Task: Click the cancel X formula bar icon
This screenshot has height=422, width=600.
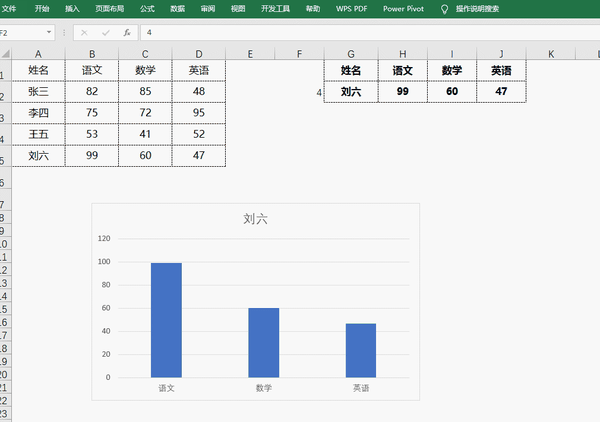Action: pyautogui.click(x=84, y=33)
